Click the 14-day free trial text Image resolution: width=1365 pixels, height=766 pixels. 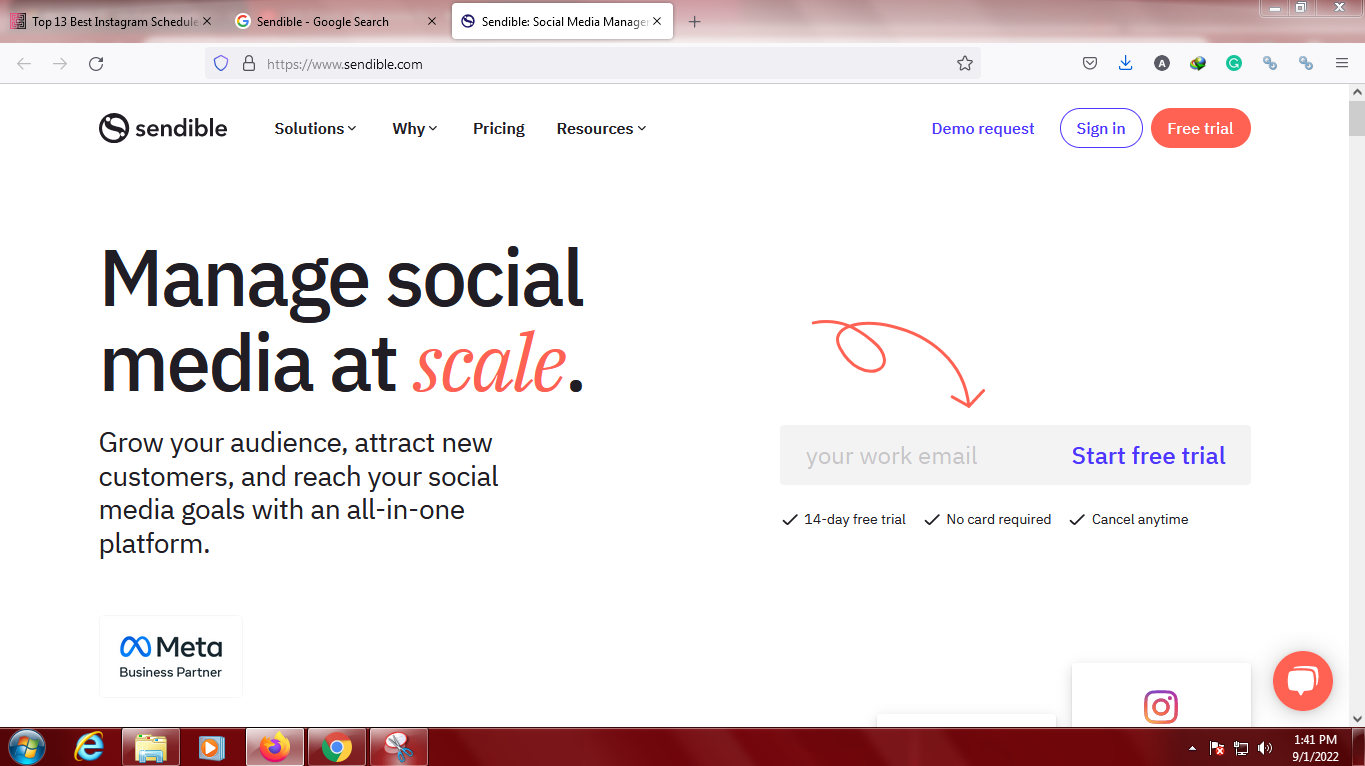855,519
